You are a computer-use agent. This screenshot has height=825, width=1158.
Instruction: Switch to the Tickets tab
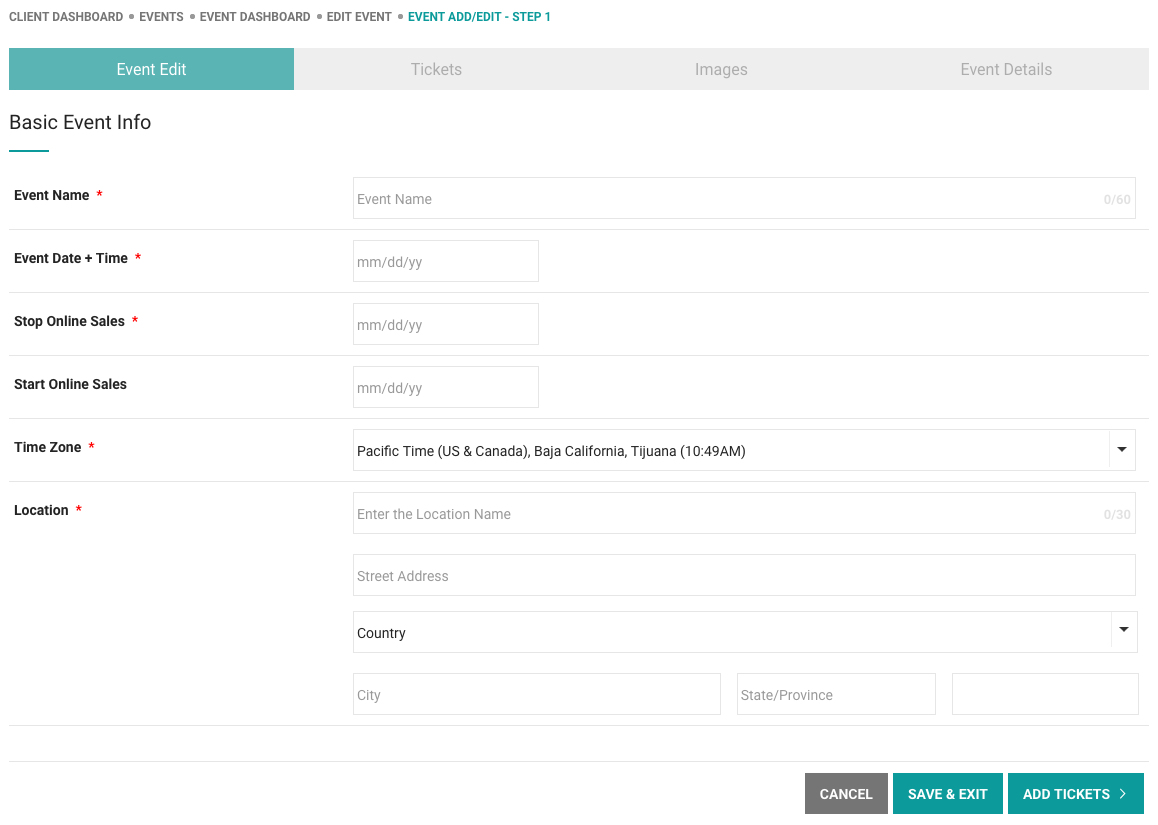point(436,69)
